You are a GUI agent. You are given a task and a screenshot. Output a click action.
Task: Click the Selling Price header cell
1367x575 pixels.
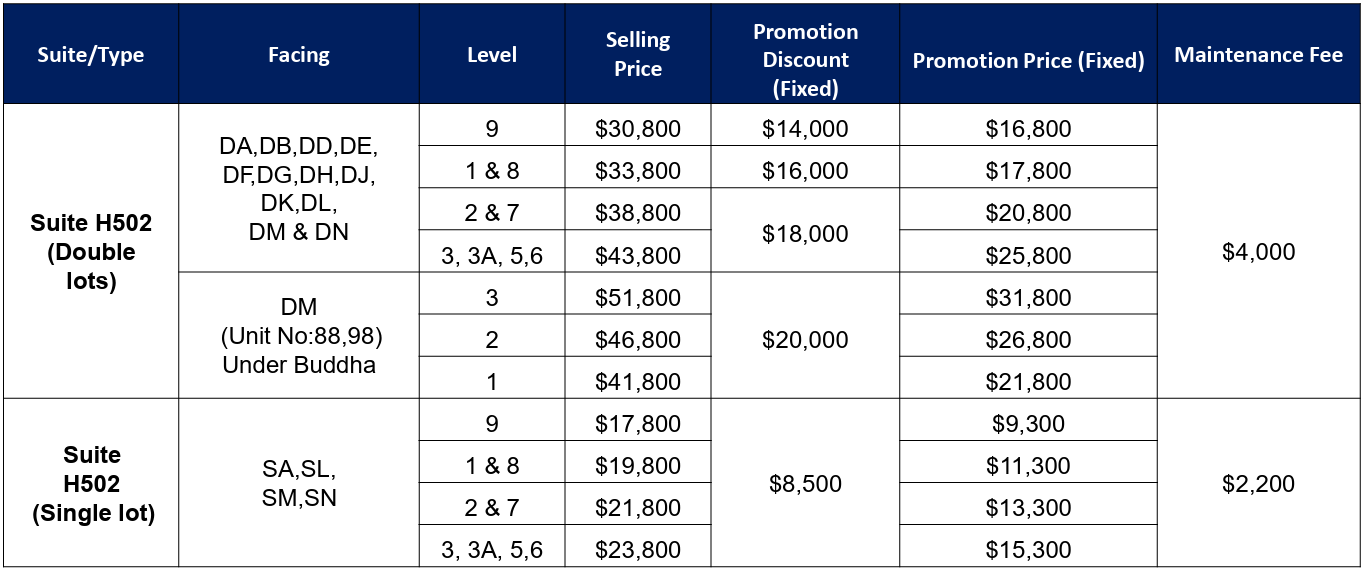point(637,54)
